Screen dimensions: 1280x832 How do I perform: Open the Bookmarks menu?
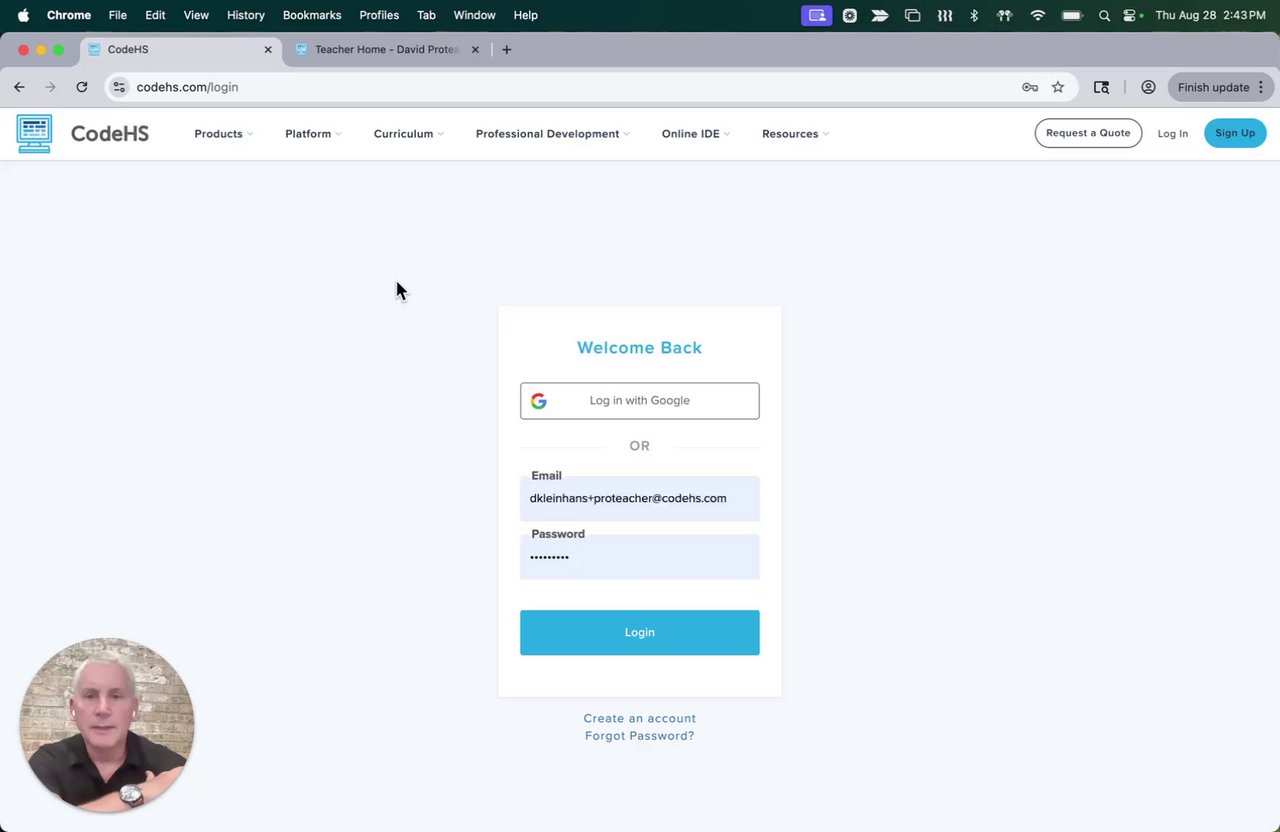pyautogui.click(x=312, y=15)
